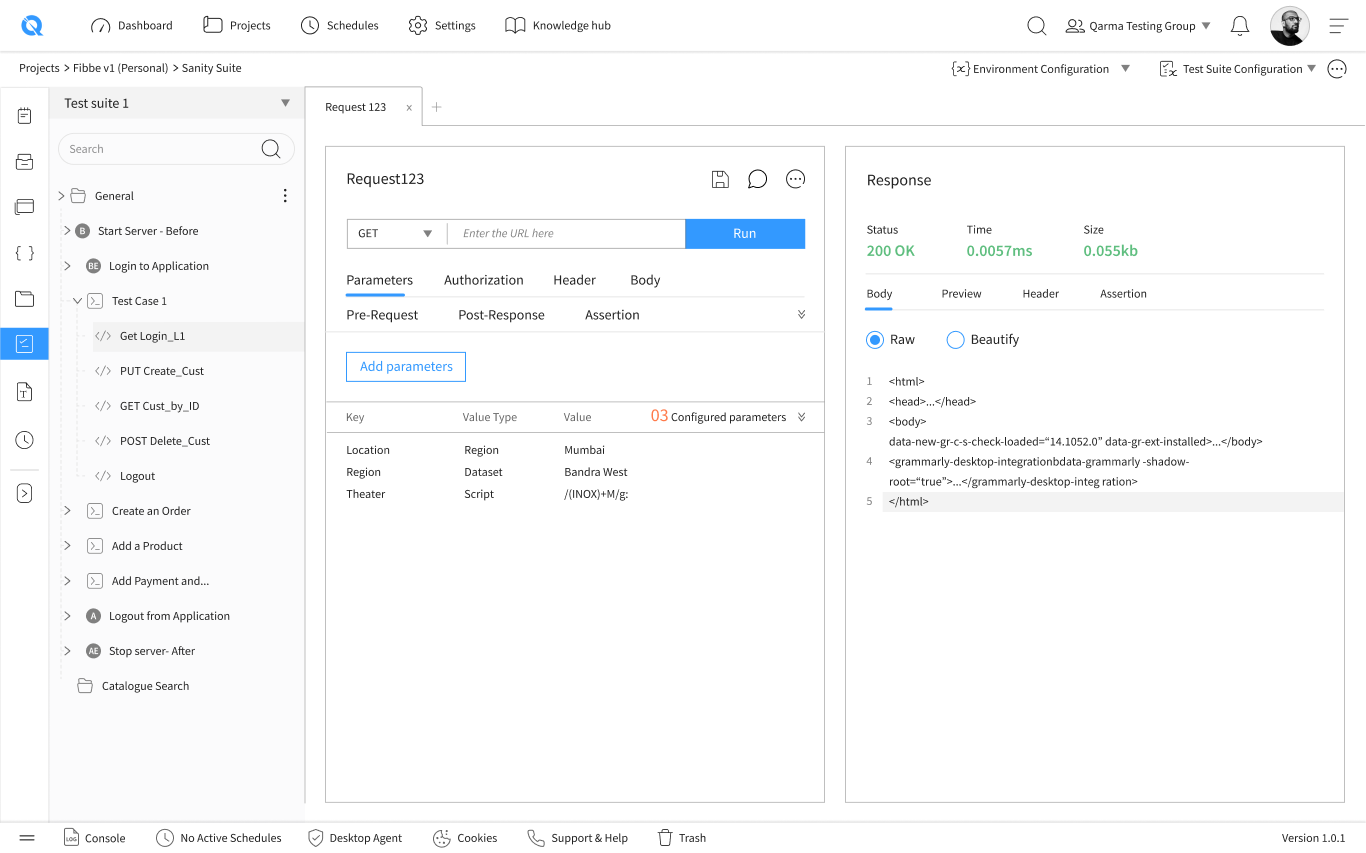The image size is (1366, 853).
Task: Click the search icon in test suite search
Action: click(271, 149)
